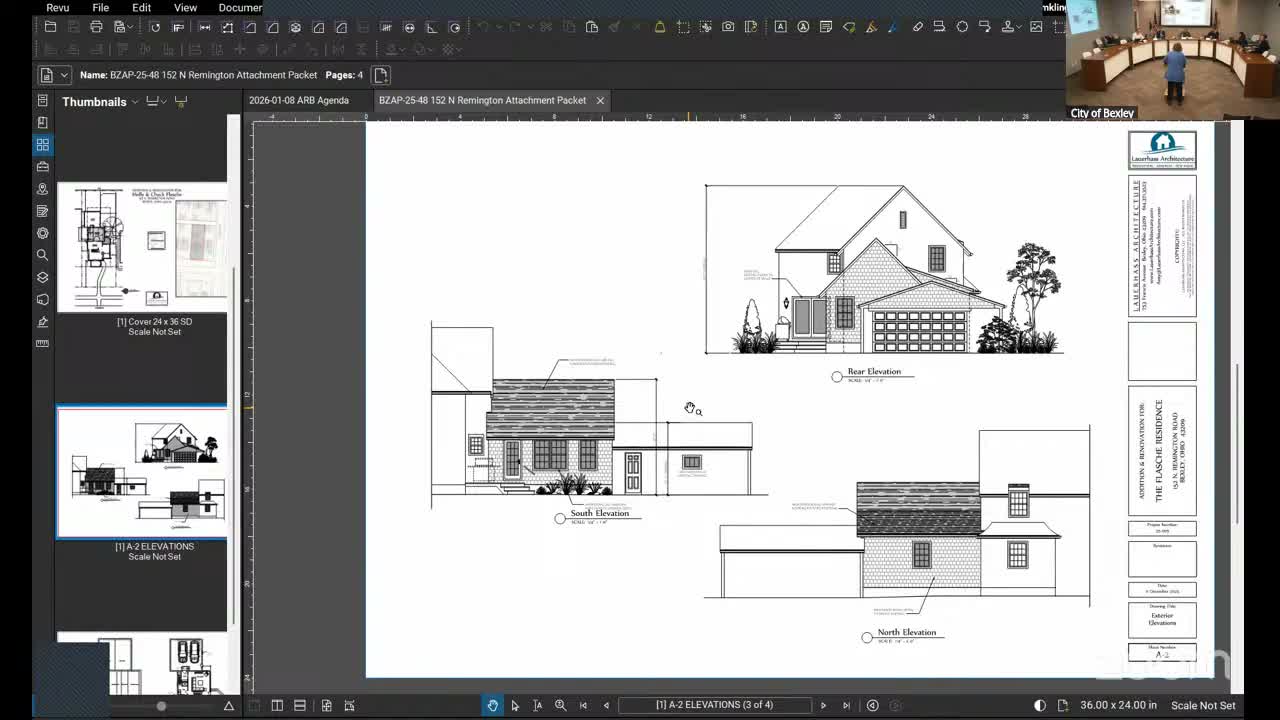Select the Pan tool in the status bar
1280x720 pixels.
493,705
